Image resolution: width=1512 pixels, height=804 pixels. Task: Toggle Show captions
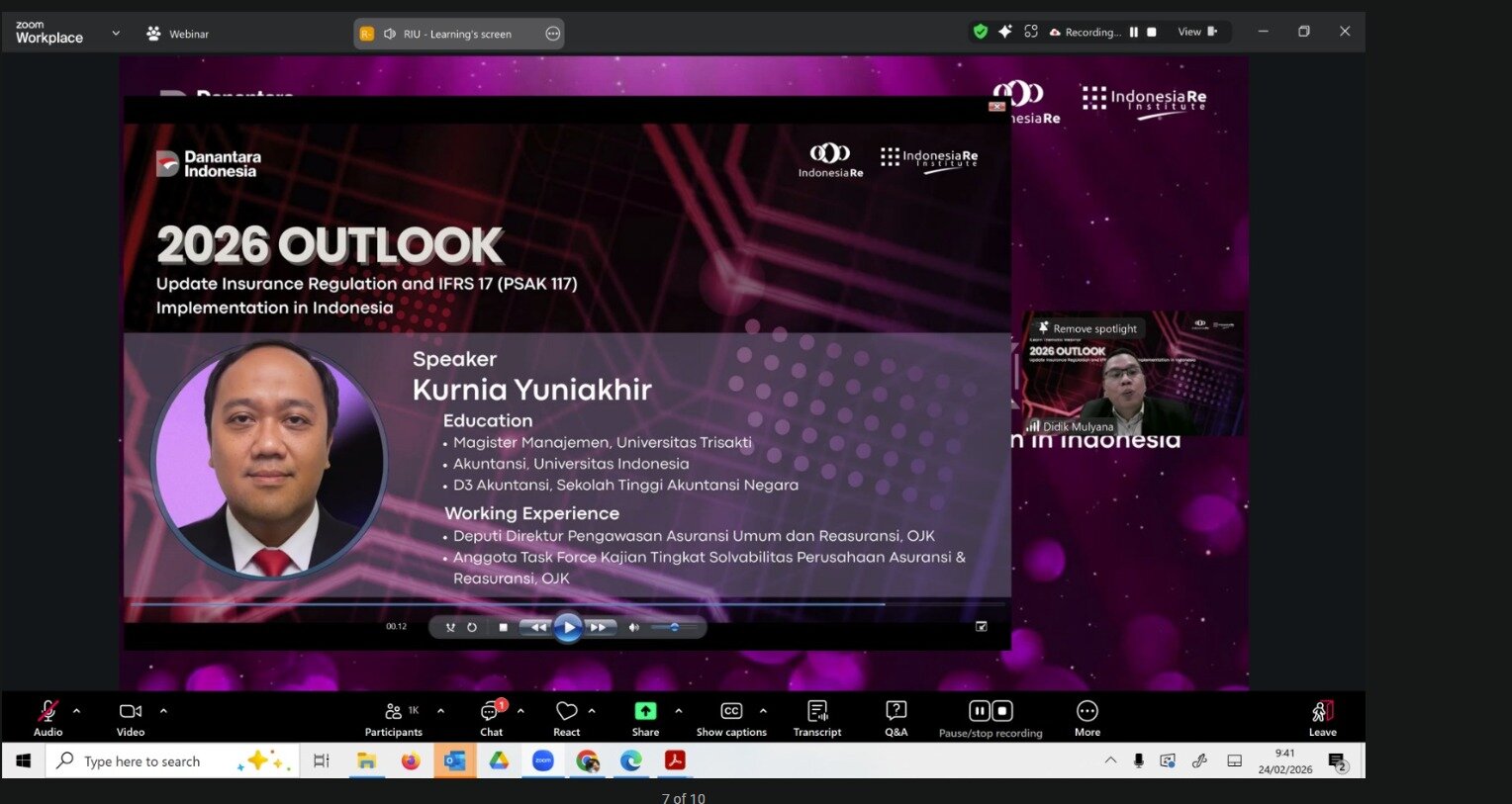click(x=731, y=716)
